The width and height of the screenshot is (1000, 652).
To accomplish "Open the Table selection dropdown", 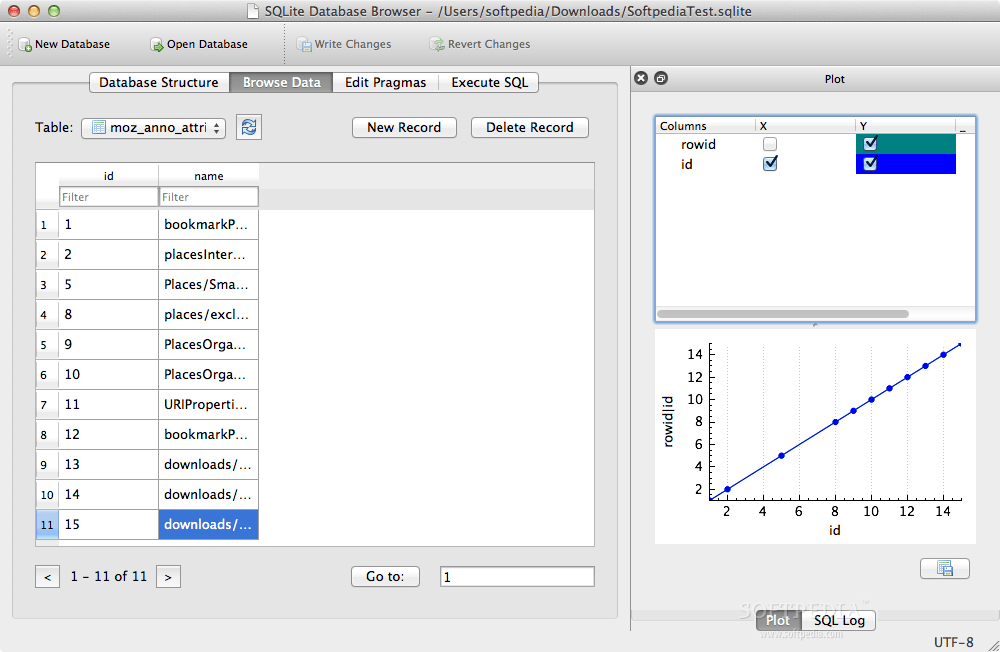I will tap(153, 127).
